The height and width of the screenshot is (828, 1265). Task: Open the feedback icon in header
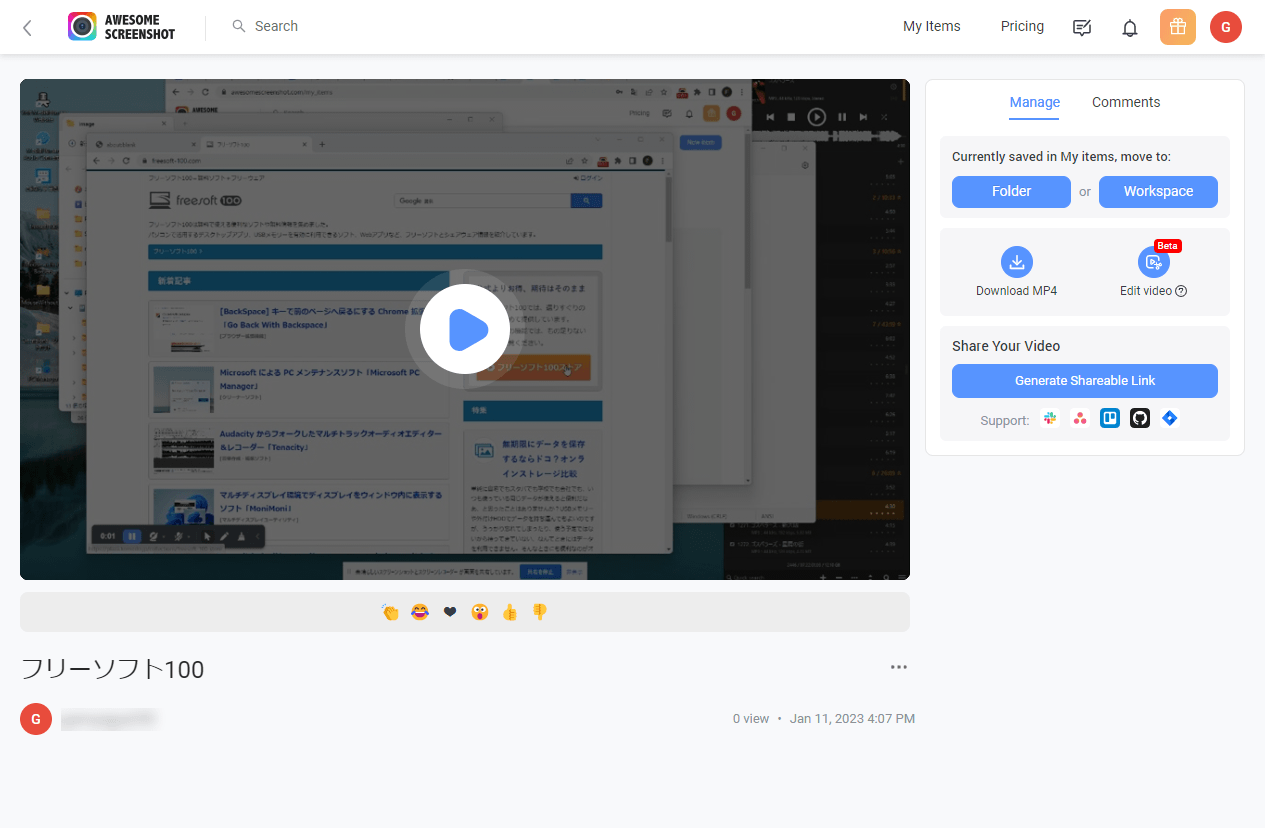(x=1082, y=28)
